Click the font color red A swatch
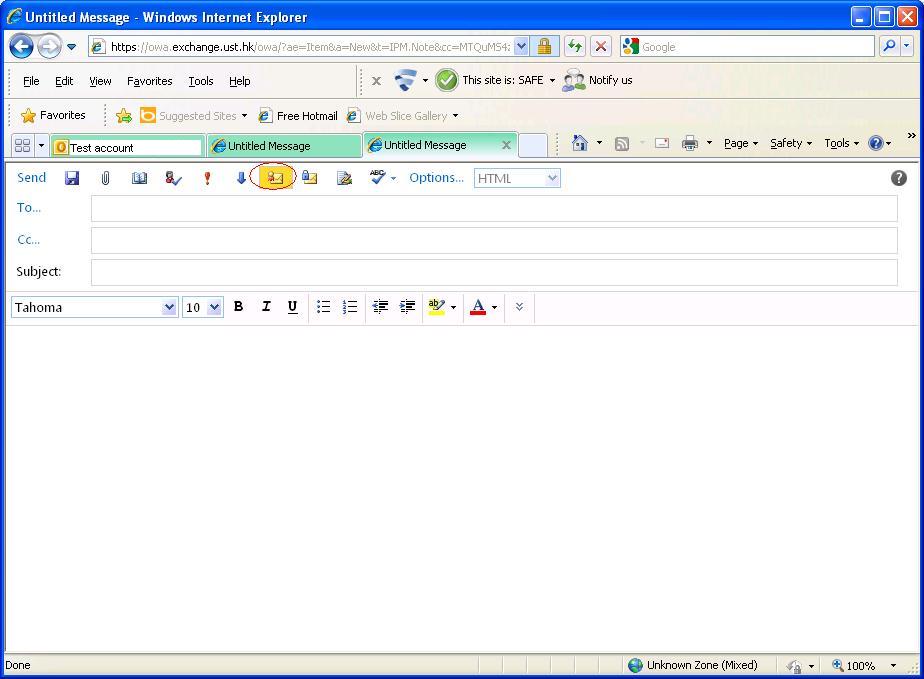 coord(478,307)
